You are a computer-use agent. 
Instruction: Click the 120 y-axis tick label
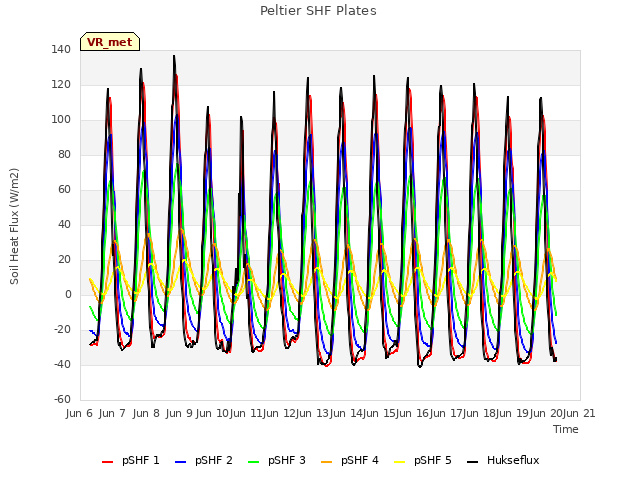(x=61, y=85)
